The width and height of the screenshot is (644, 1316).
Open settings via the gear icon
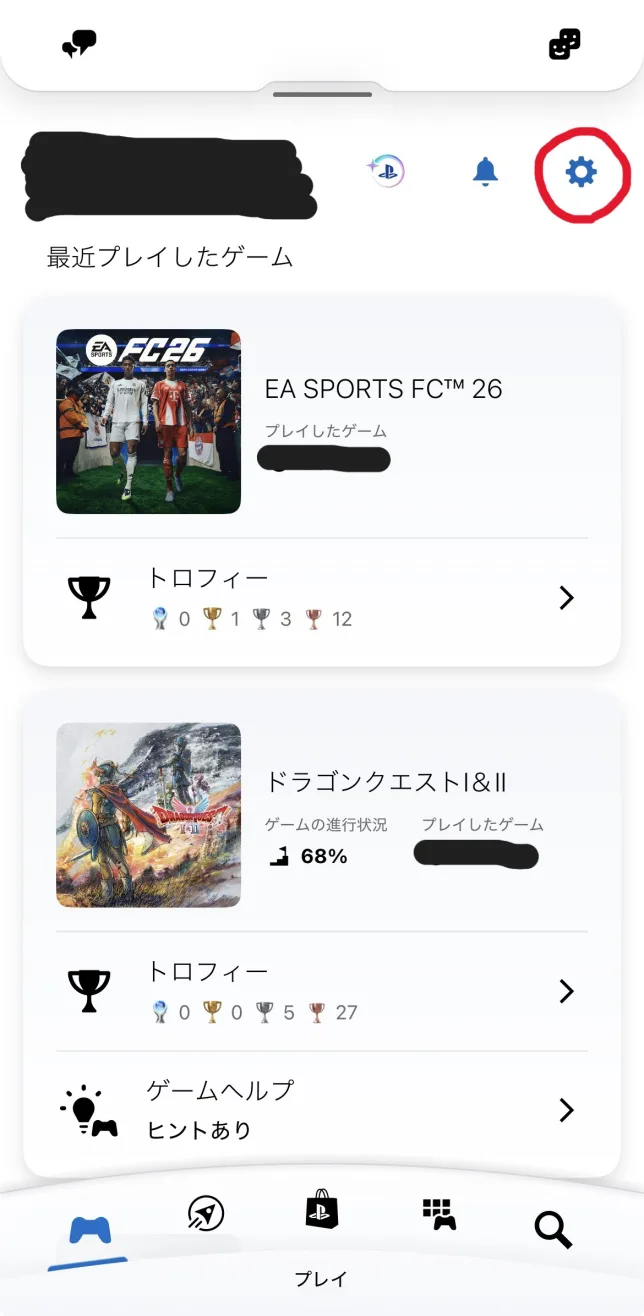pos(581,173)
